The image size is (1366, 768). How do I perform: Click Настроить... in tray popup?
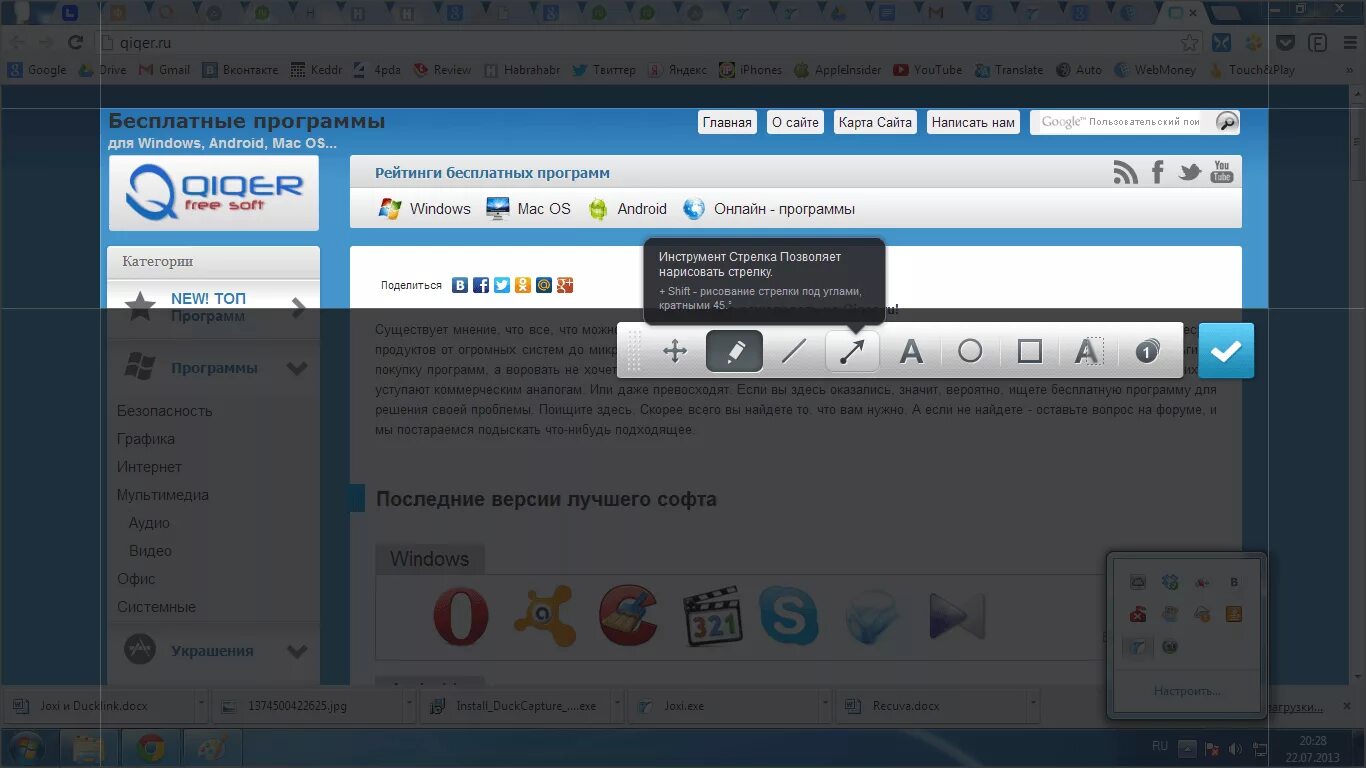click(1187, 691)
